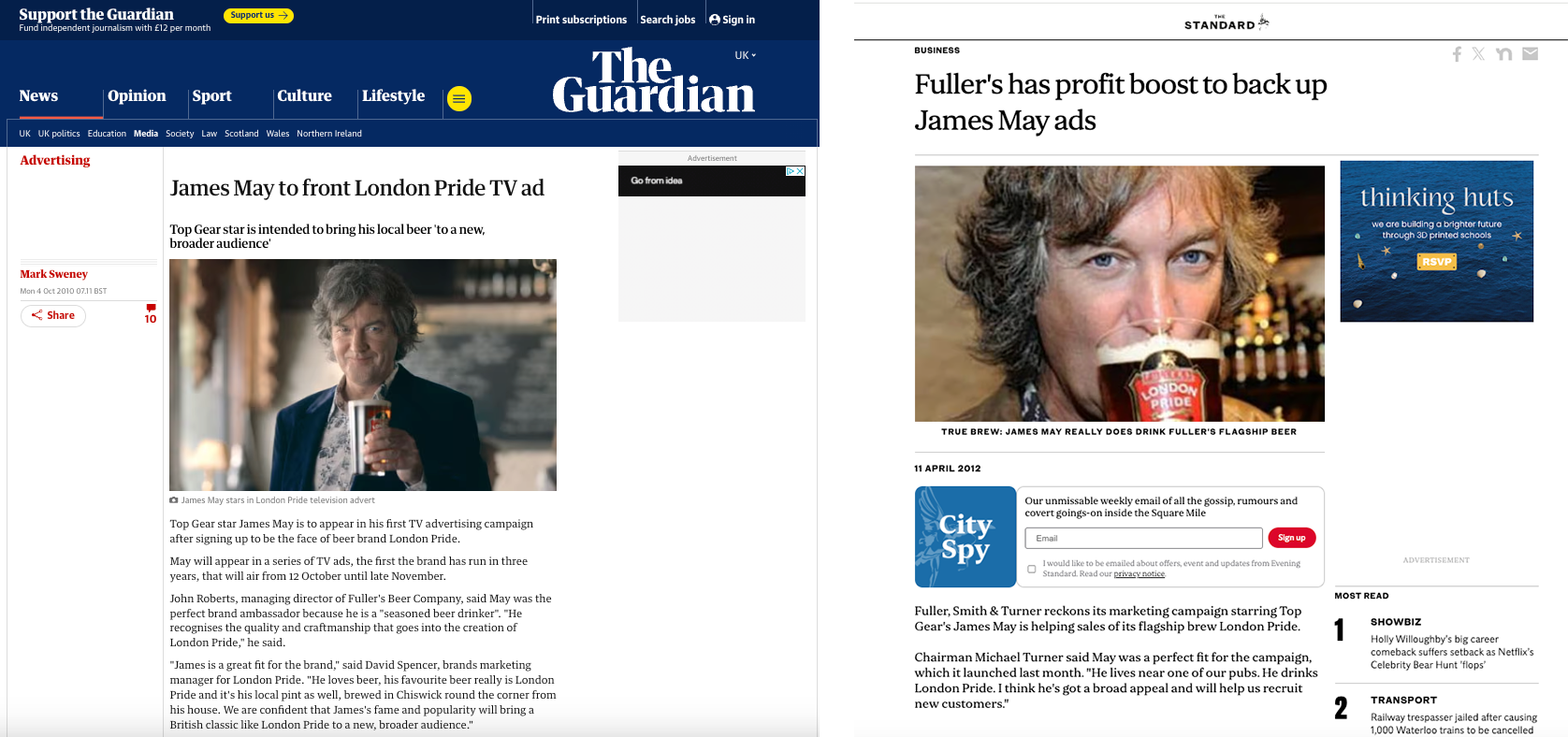The height and width of the screenshot is (737, 1568).
Task: Expand the UK edition dropdown
Action: (x=746, y=55)
